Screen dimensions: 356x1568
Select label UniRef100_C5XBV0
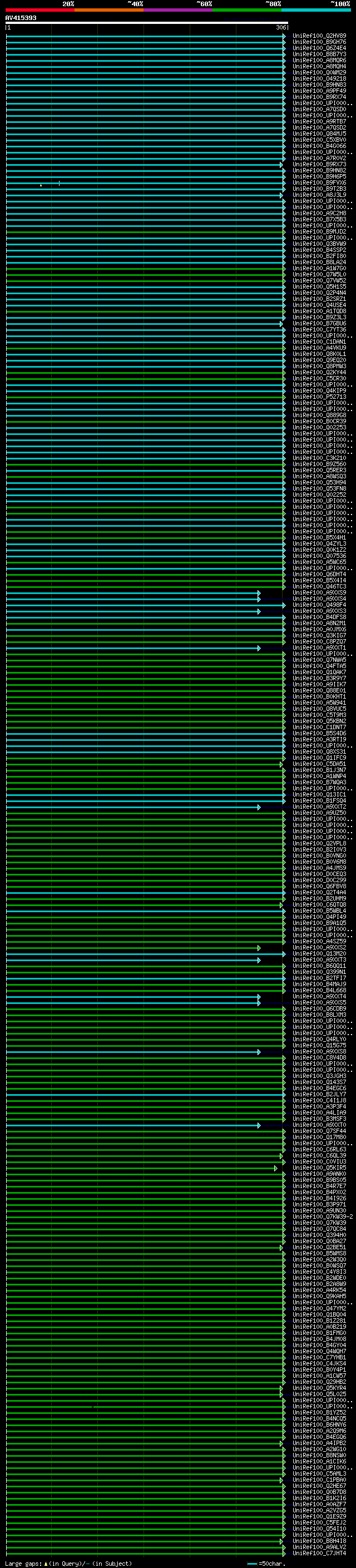point(319,140)
